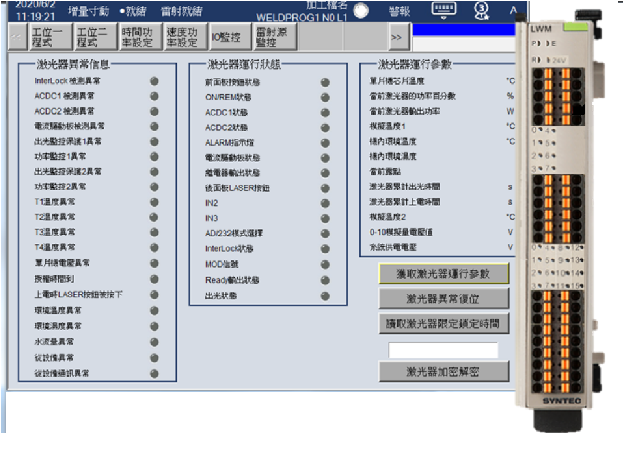Click the Ready output status indicator light
636x462 pixels.
(325, 280)
